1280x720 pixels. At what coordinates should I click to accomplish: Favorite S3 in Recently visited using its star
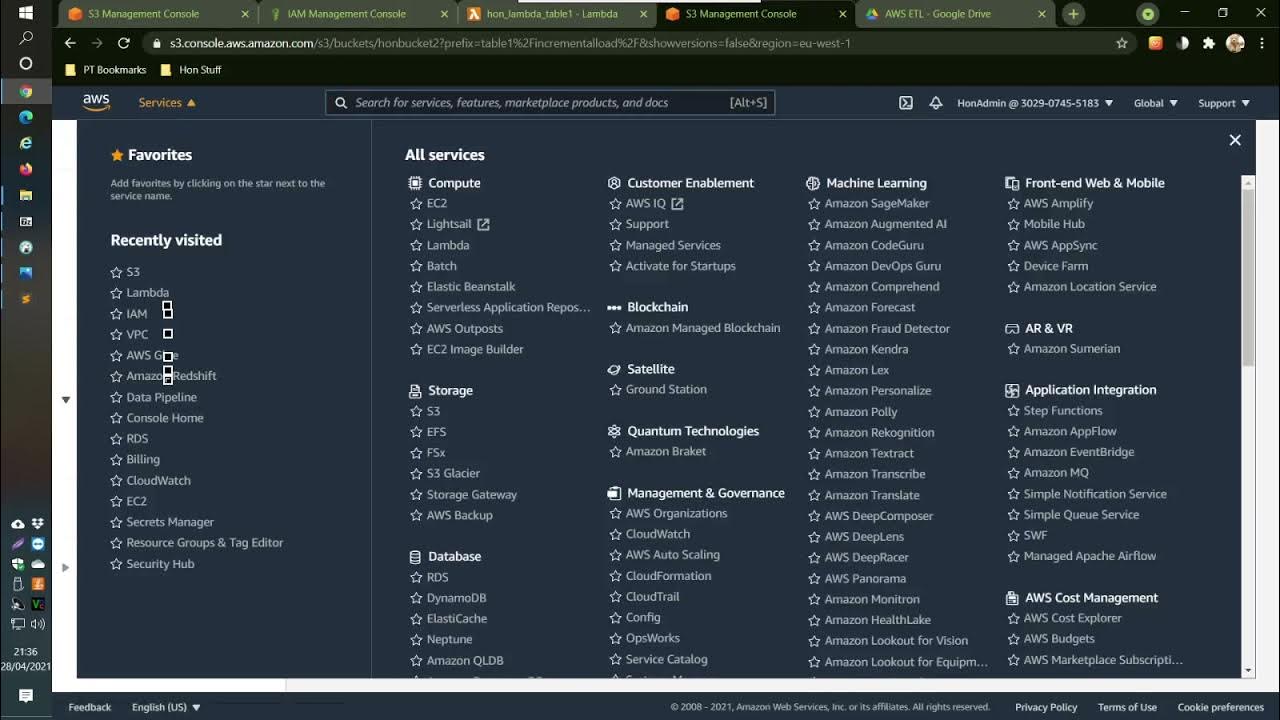[x=117, y=272]
